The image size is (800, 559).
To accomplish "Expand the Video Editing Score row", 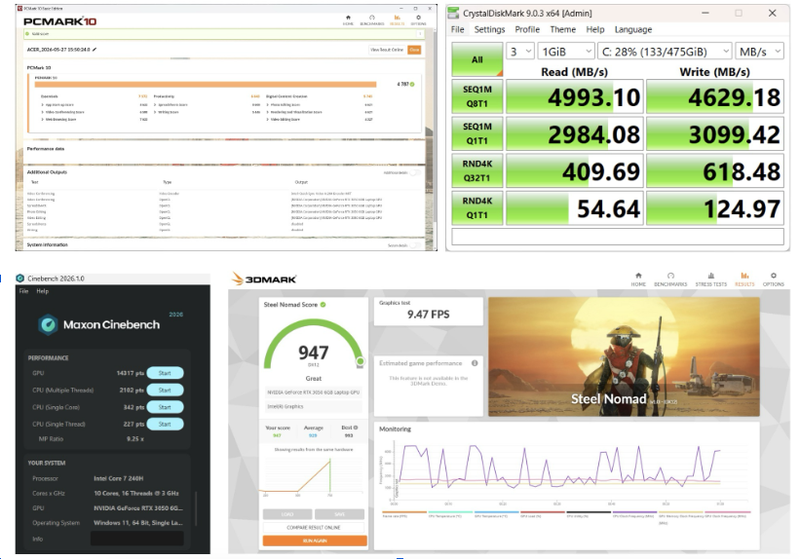I will (x=267, y=119).
